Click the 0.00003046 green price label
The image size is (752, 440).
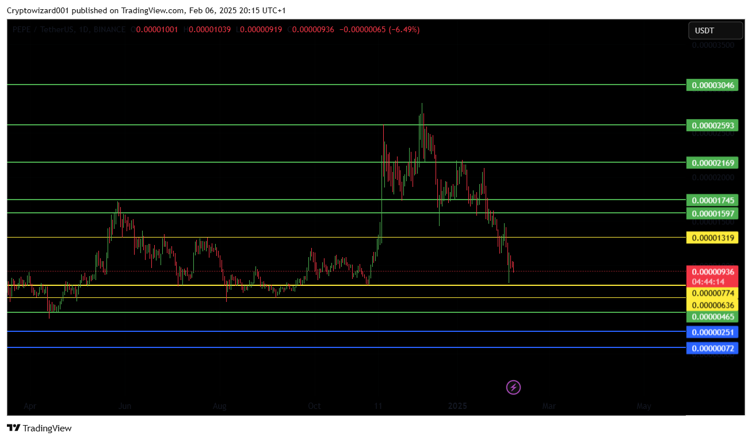[x=713, y=85]
